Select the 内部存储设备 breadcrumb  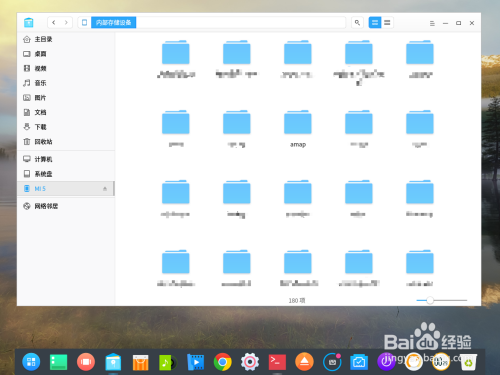(114, 23)
